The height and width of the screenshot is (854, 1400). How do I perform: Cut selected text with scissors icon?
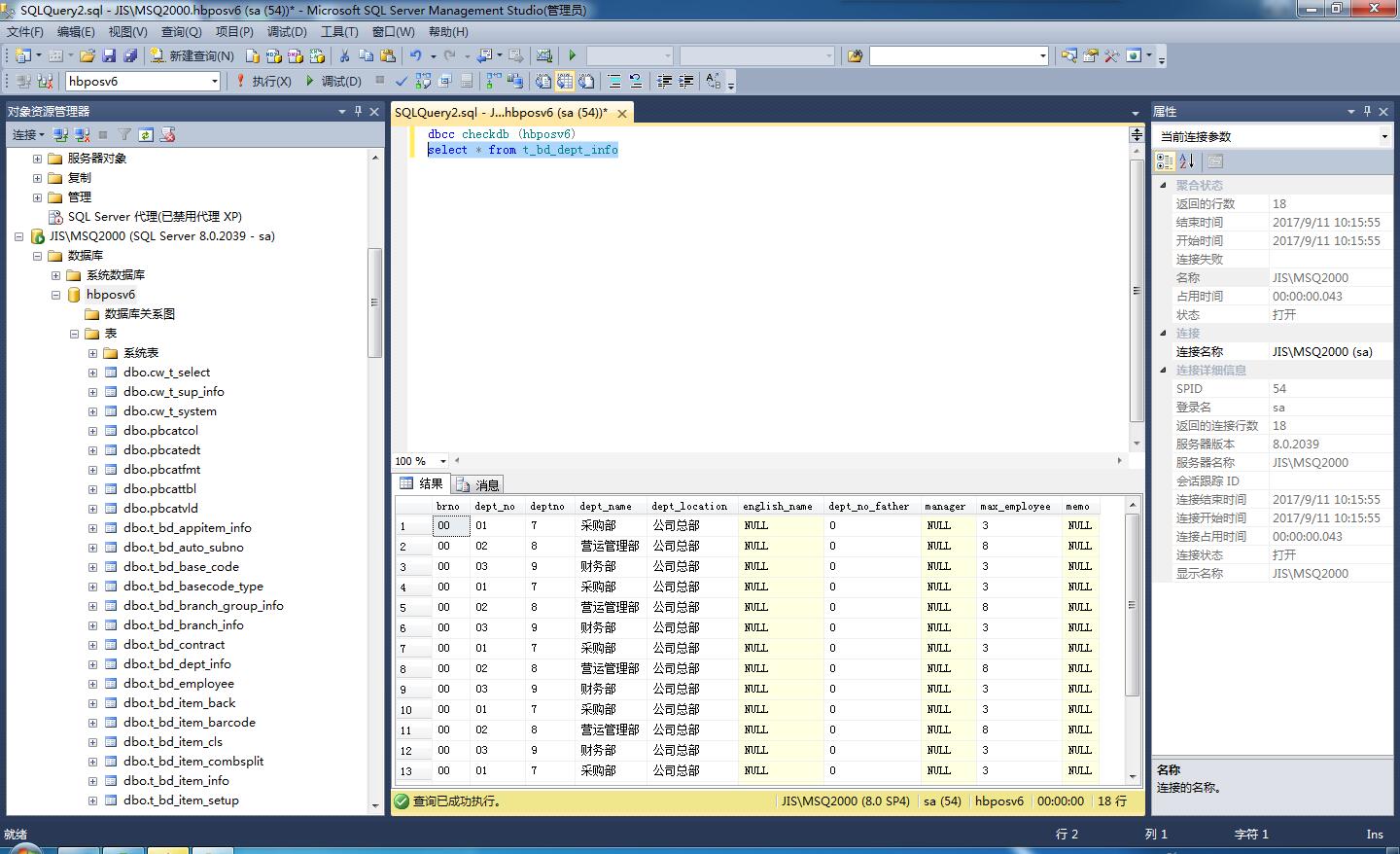[344, 55]
